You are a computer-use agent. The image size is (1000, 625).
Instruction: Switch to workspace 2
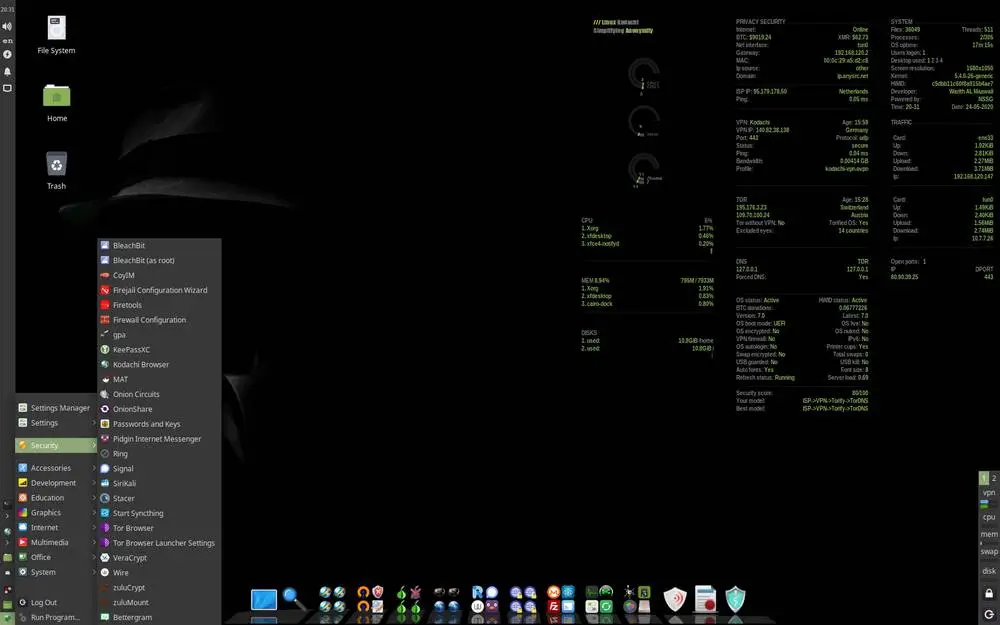click(x=994, y=478)
